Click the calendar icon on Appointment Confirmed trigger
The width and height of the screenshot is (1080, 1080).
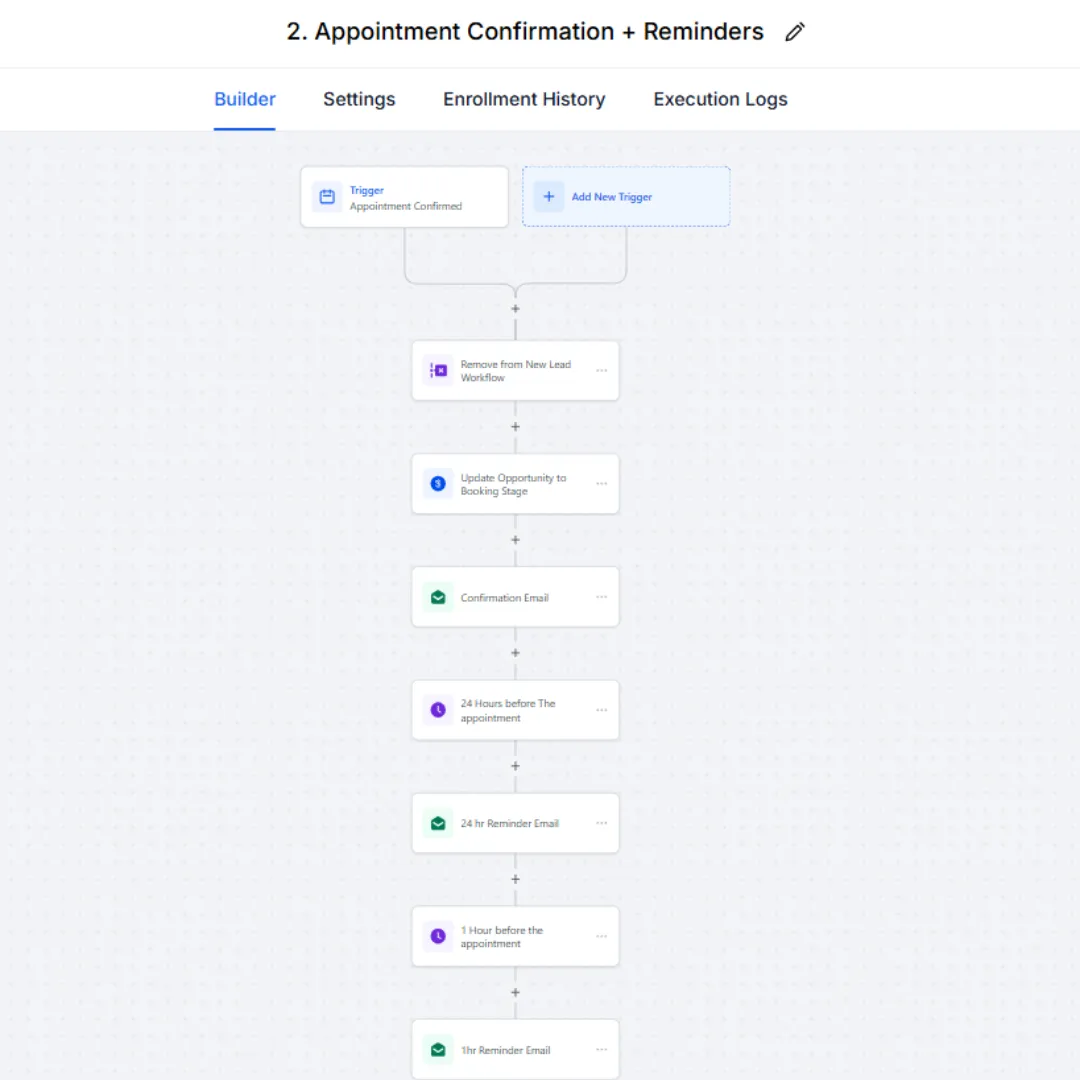click(327, 197)
